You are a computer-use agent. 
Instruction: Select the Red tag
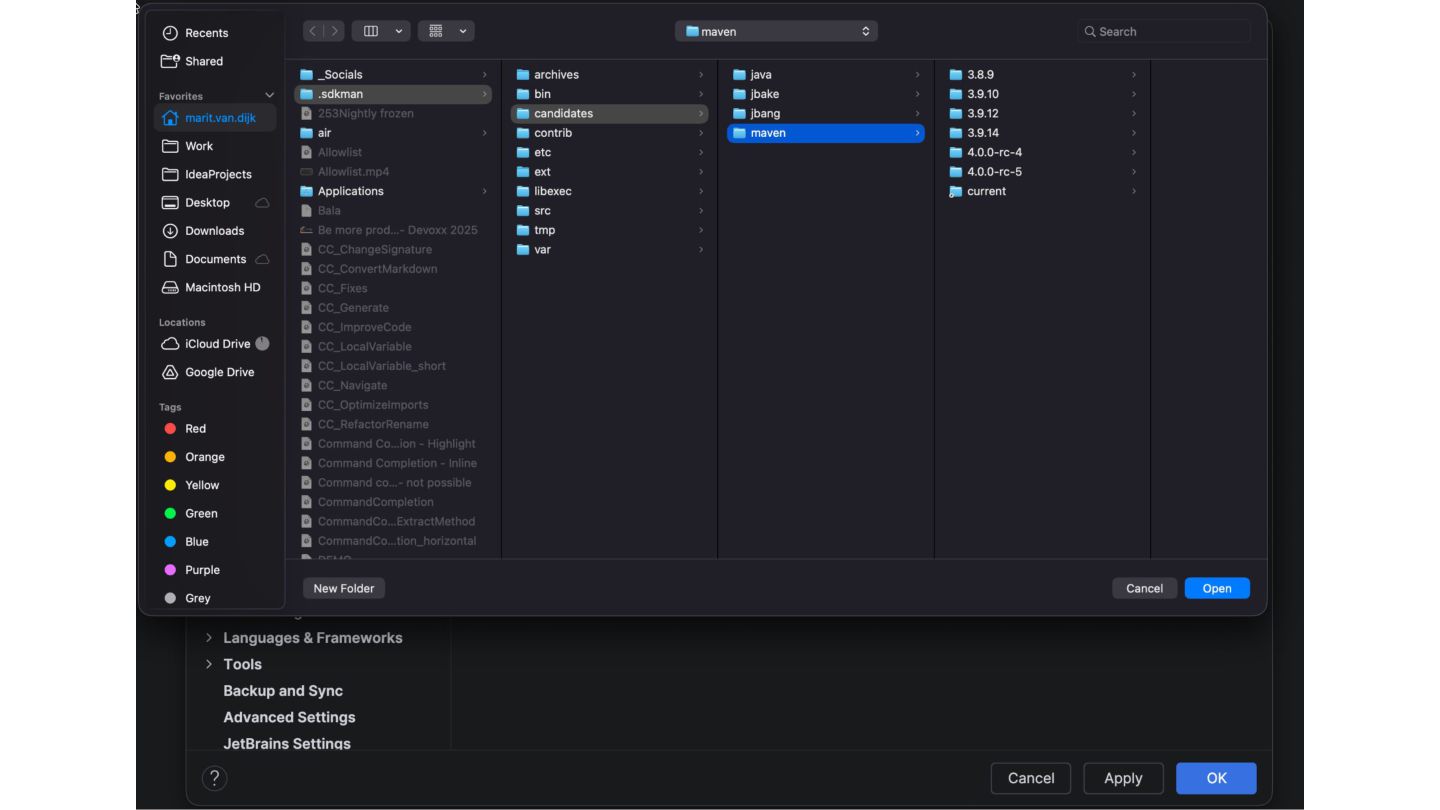tap(195, 429)
